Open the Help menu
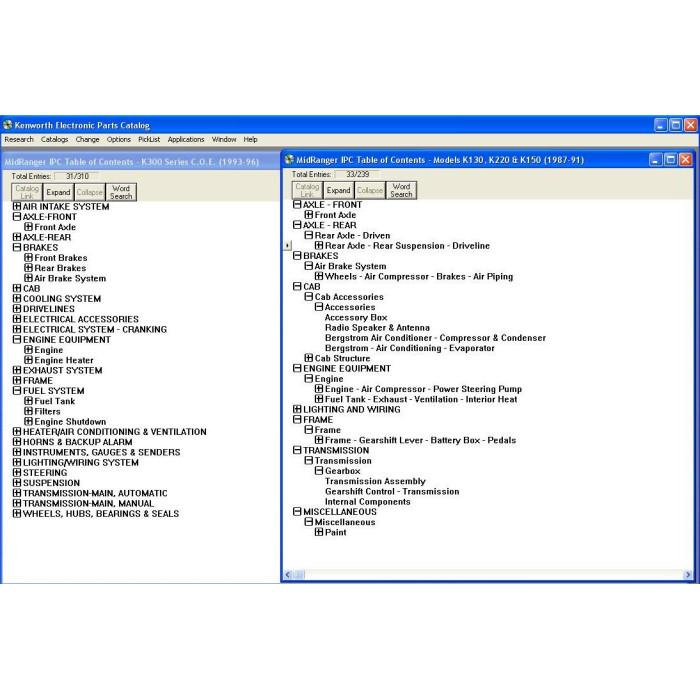 (250, 139)
